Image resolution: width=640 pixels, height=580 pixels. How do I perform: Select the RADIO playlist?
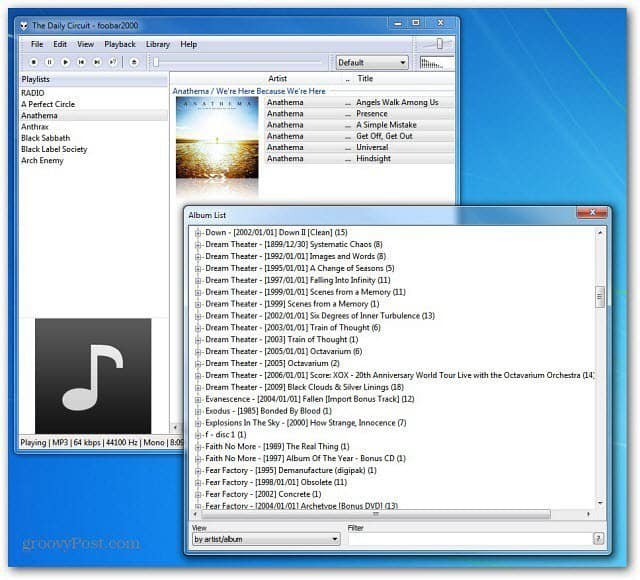tap(93, 93)
